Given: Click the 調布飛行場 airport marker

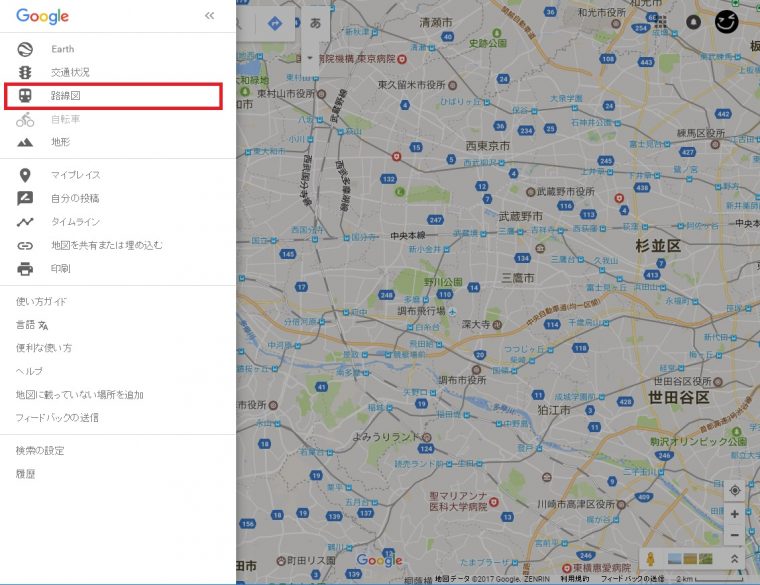Looking at the screenshot, I should pos(452,312).
